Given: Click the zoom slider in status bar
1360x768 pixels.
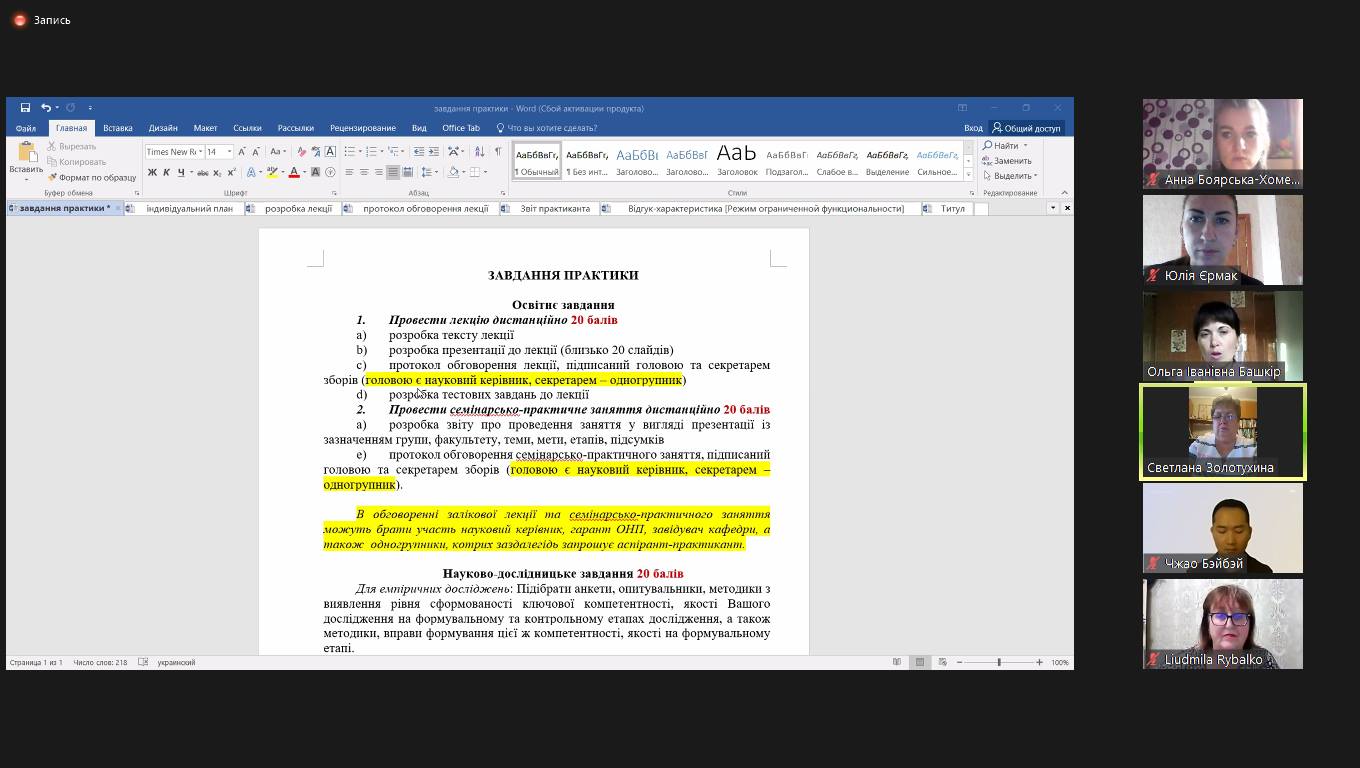Looking at the screenshot, I should point(998,662).
